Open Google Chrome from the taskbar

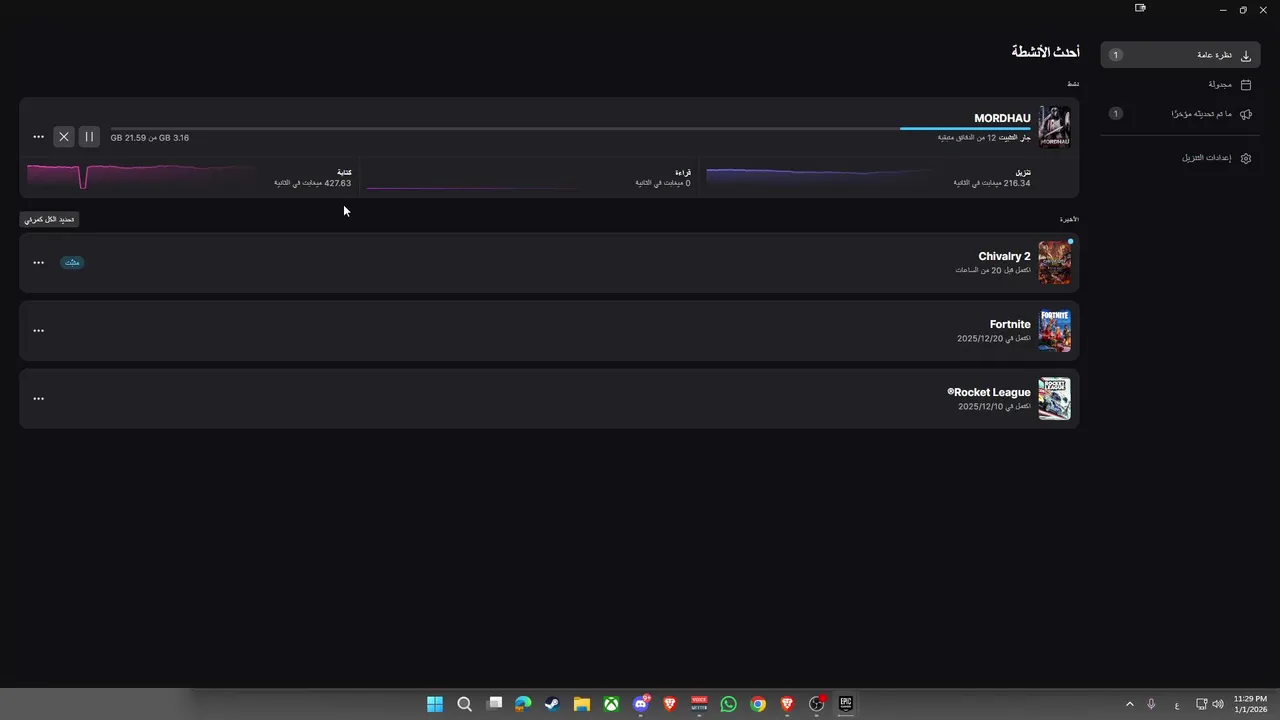coord(758,704)
